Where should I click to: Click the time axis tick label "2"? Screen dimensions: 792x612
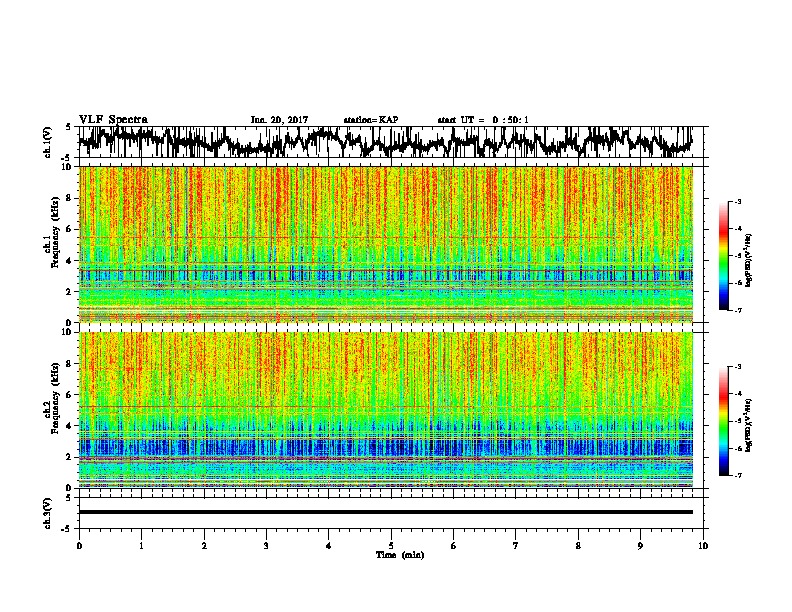(204, 546)
